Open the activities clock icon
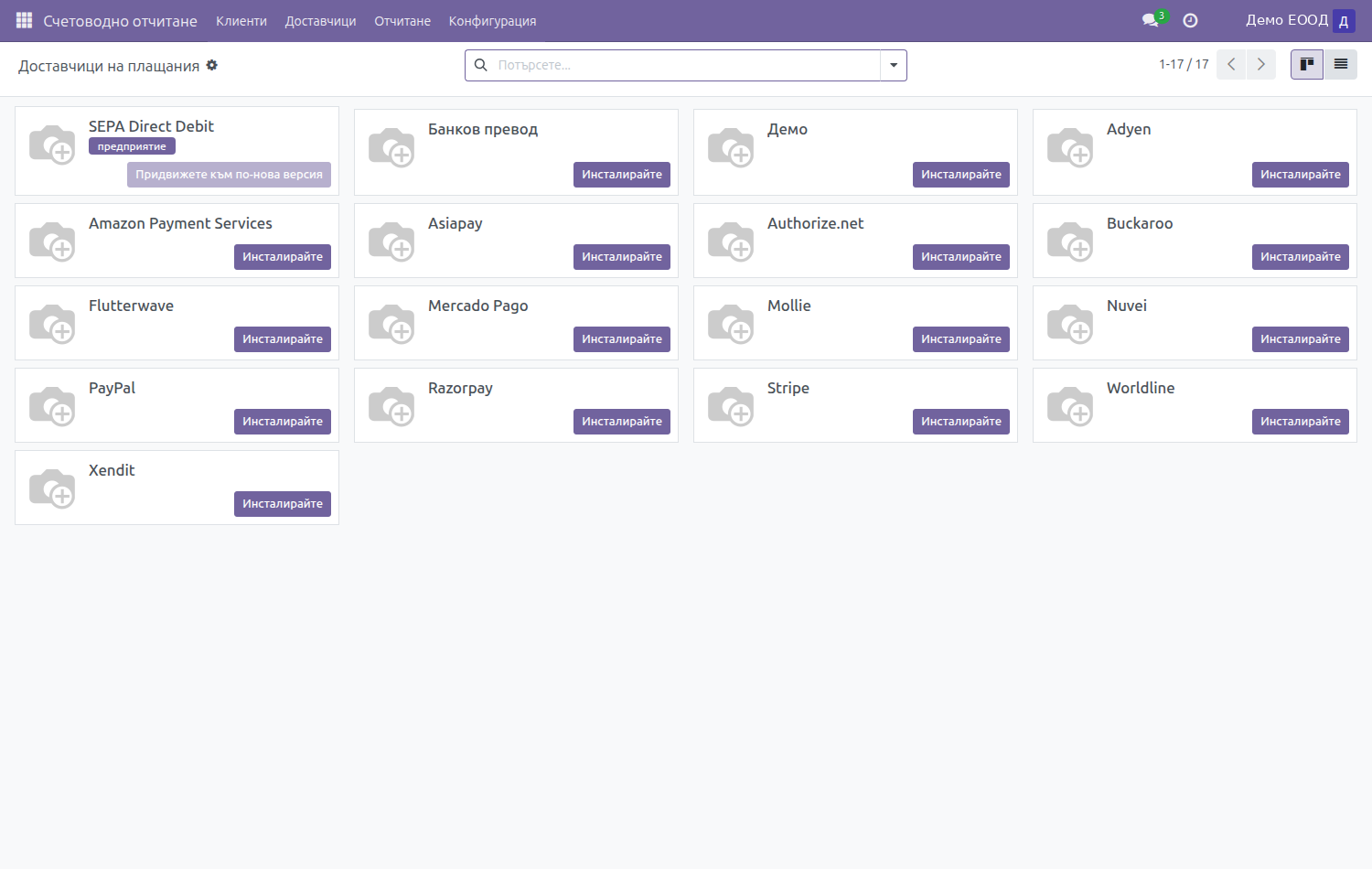Image resolution: width=1372 pixels, height=869 pixels. point(1190,20)
